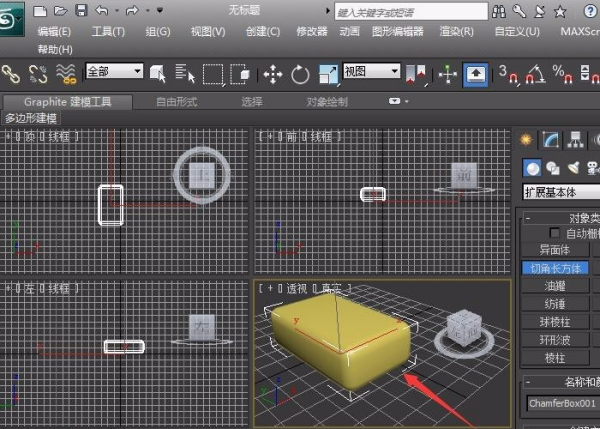This screenshot has height=429, width=600.
Task: Collapse the 对象类型 rollout
Action: coord(528,219)
